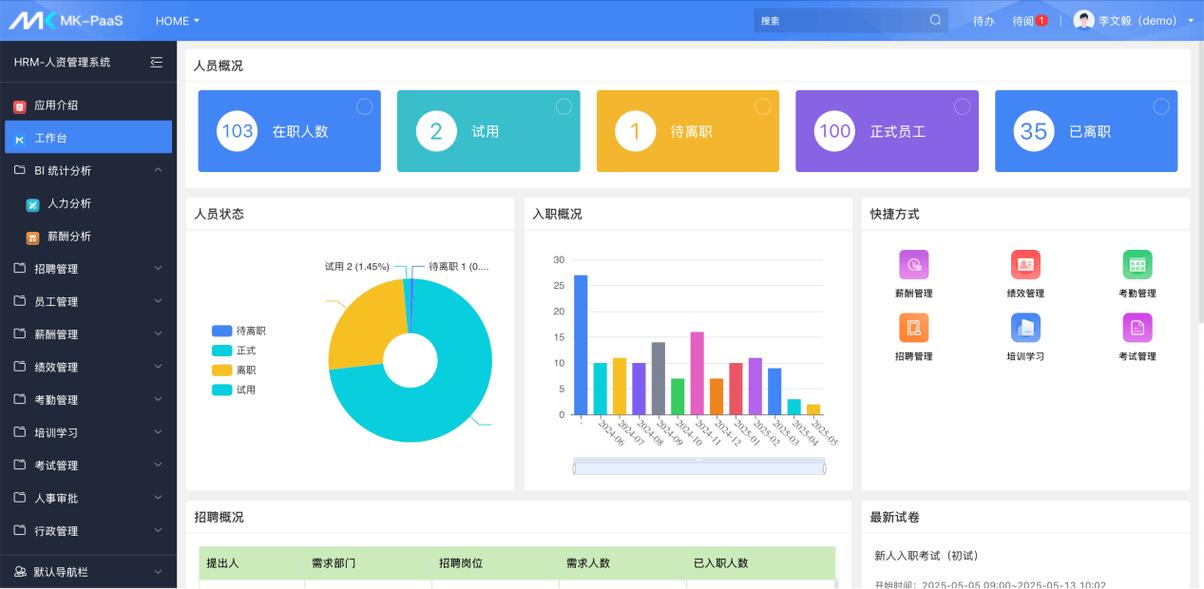Click the search magnifier icon
This screenshot has width=1204, height=589.
click(x=935, y=20)
